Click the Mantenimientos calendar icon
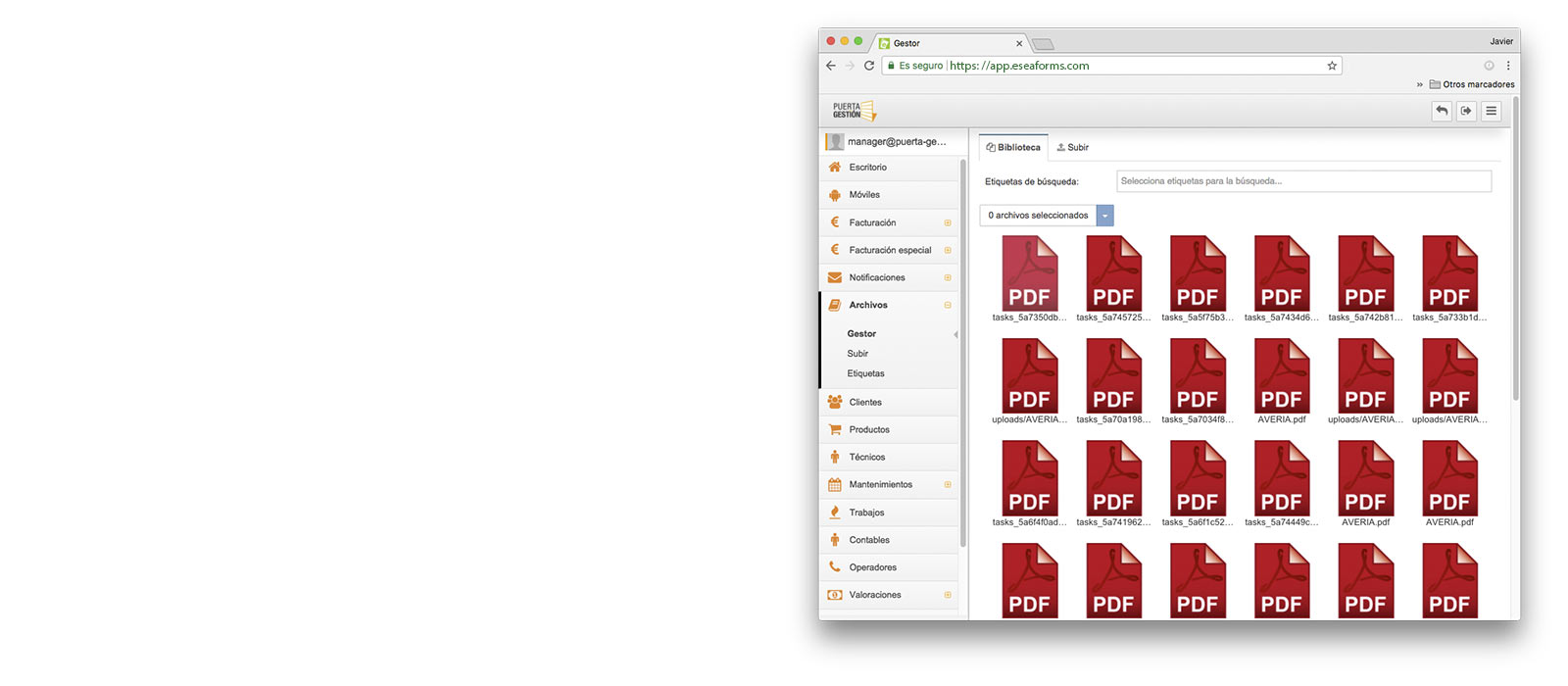The width and height of the screenshot is (1568, 686). (x=835, y=484)
